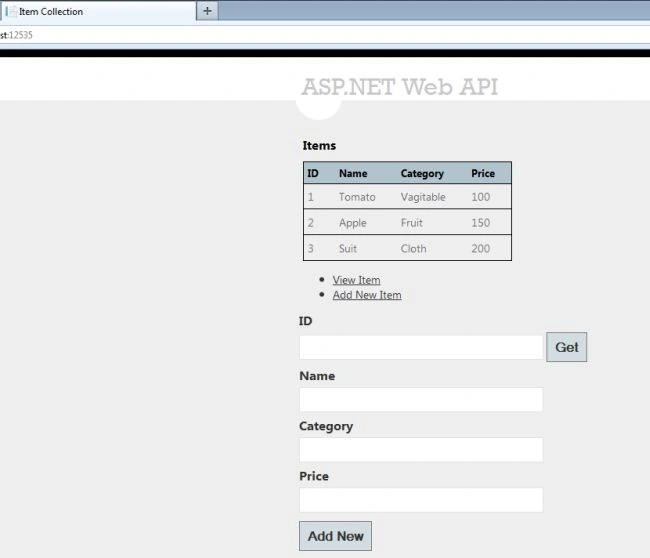This screenshot has height=558, width=650.
Task: Select the Cloth category cell
Action: tap(413, 248)
